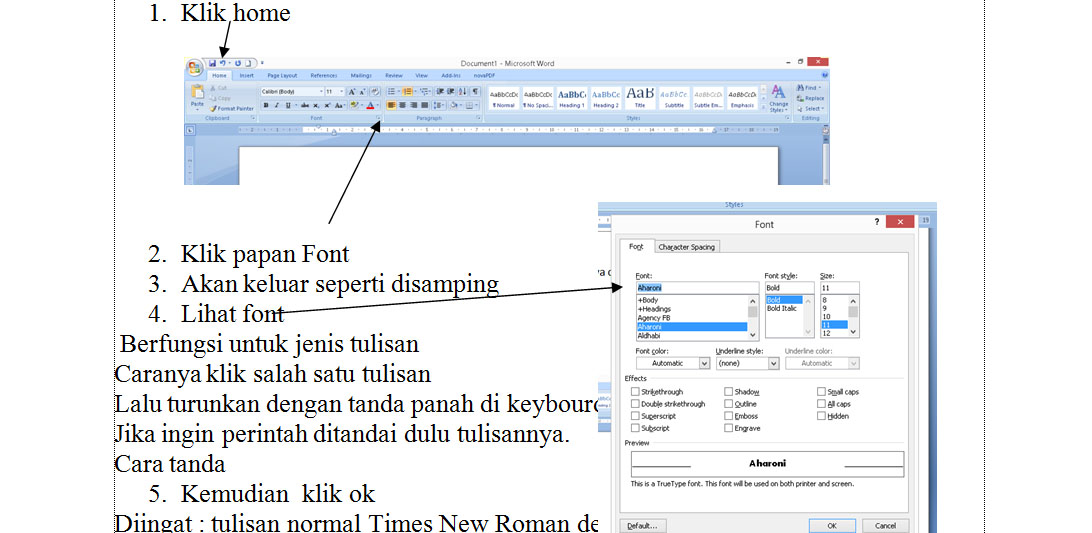The image size is (1092, 533).
Task: Enable Outline effect checkbox
Action: (x=728, y=404)
